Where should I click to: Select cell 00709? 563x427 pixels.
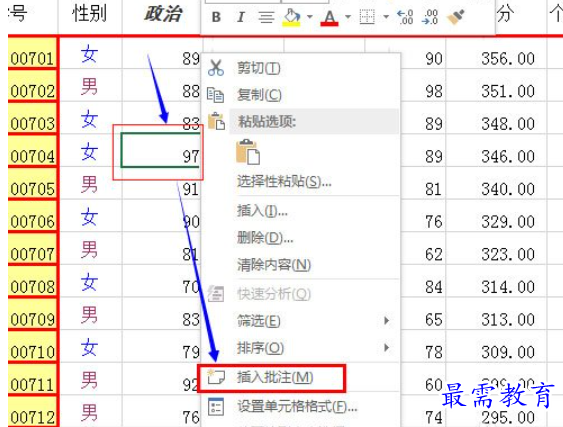pyautogui.click(x=32, y=314)
